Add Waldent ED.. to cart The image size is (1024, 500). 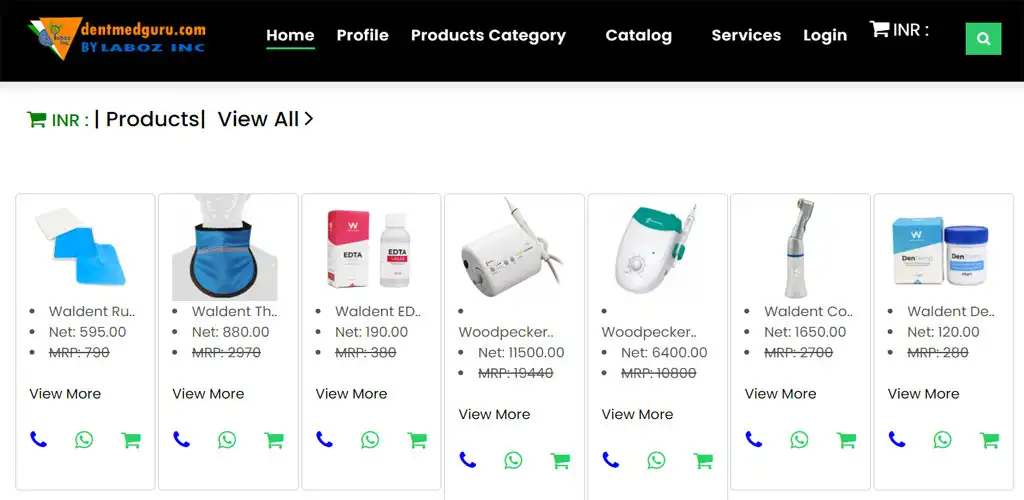tap(417, 440)
